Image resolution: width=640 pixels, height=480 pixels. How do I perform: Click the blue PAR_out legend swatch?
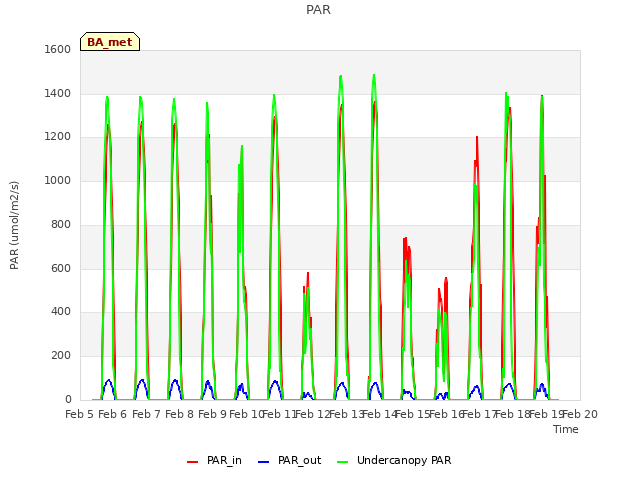(264, 462)
